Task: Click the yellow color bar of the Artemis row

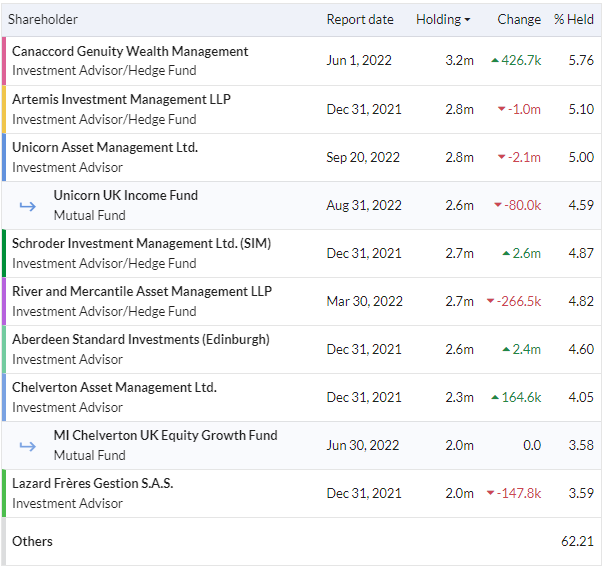Action: pos(4,109)
